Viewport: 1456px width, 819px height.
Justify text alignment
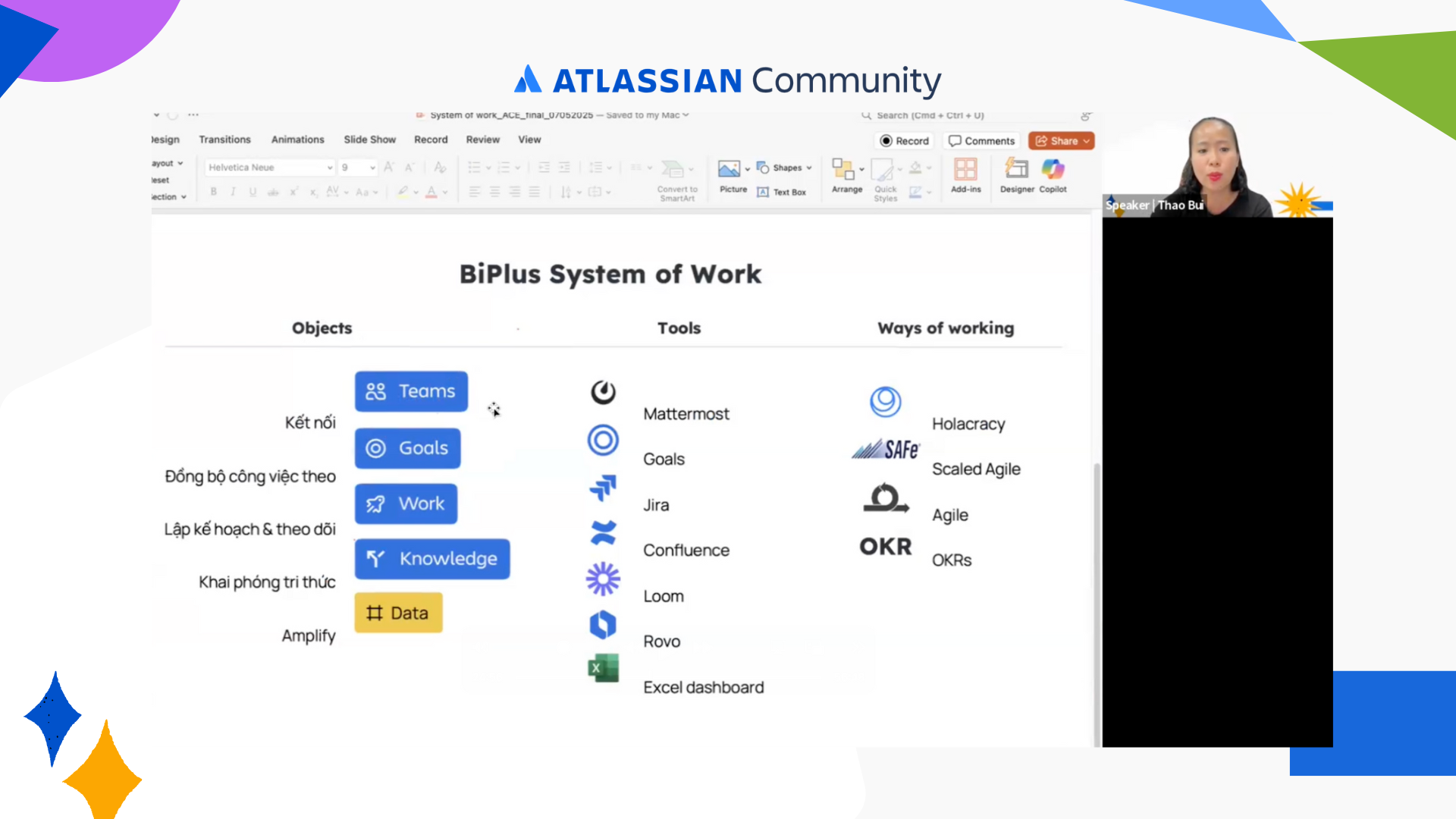tap(534, 192)
